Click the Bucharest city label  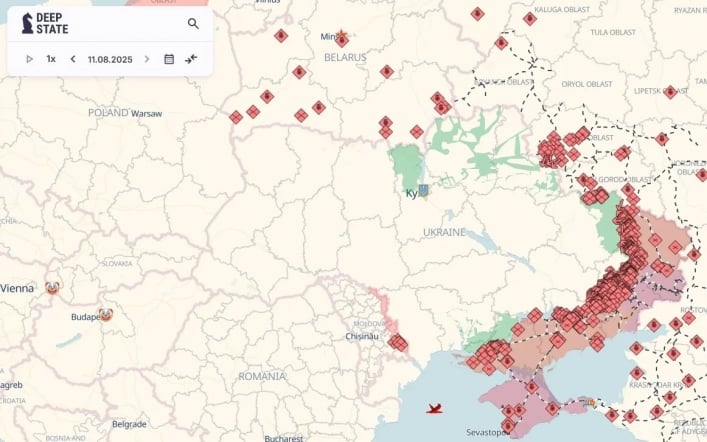[x=284, y=438]
